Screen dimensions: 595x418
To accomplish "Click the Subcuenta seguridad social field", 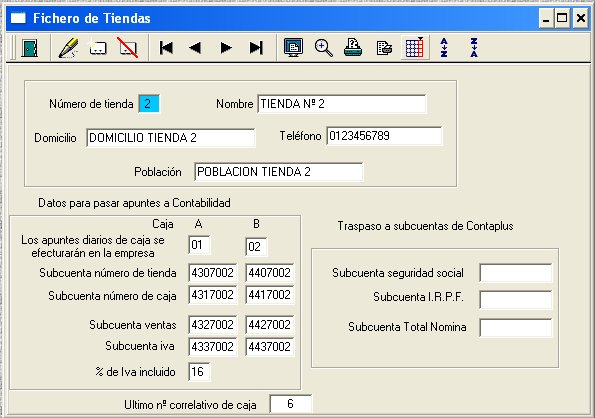I will 516,273.
